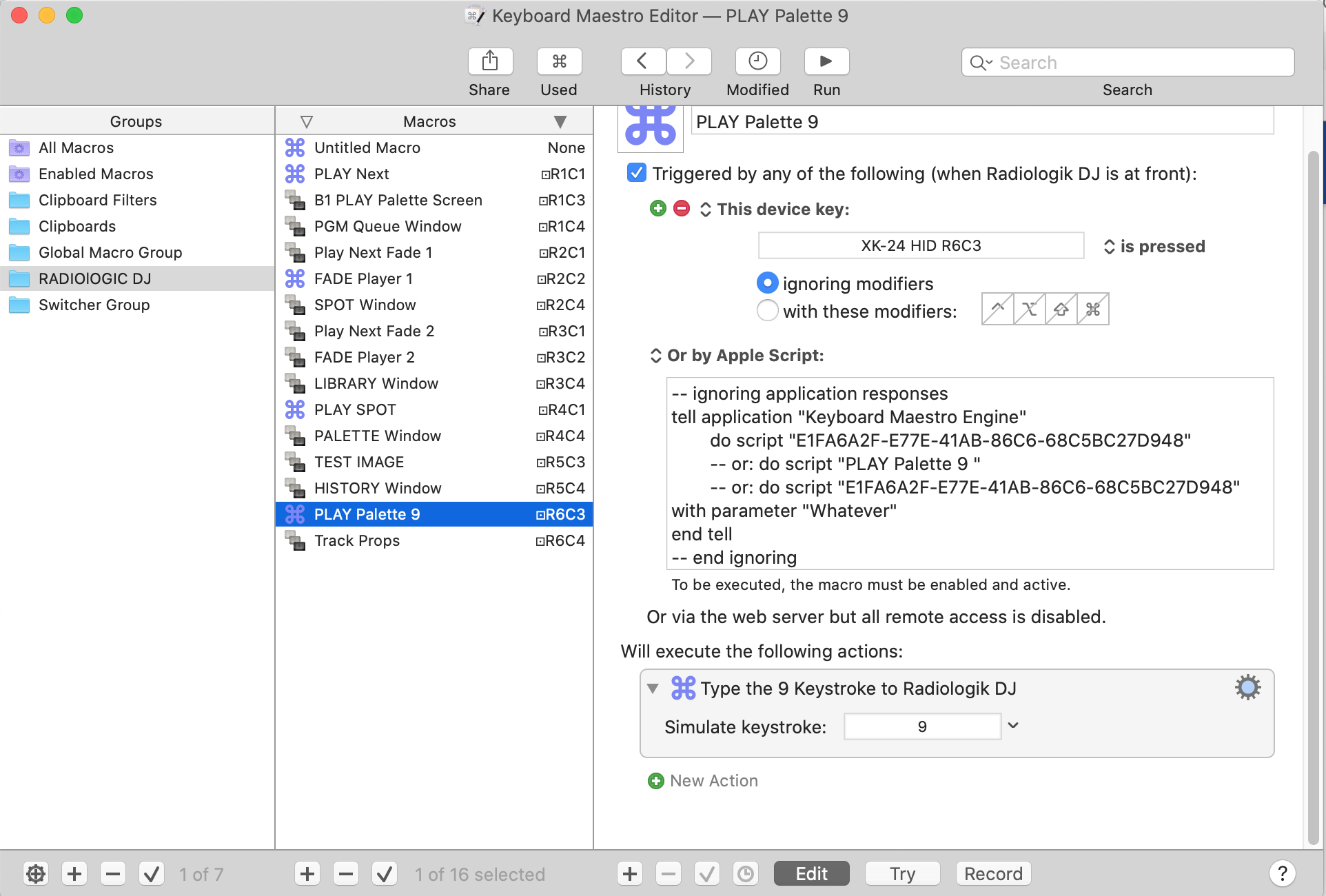Go back in History
1326x896 pixels.
643,61
